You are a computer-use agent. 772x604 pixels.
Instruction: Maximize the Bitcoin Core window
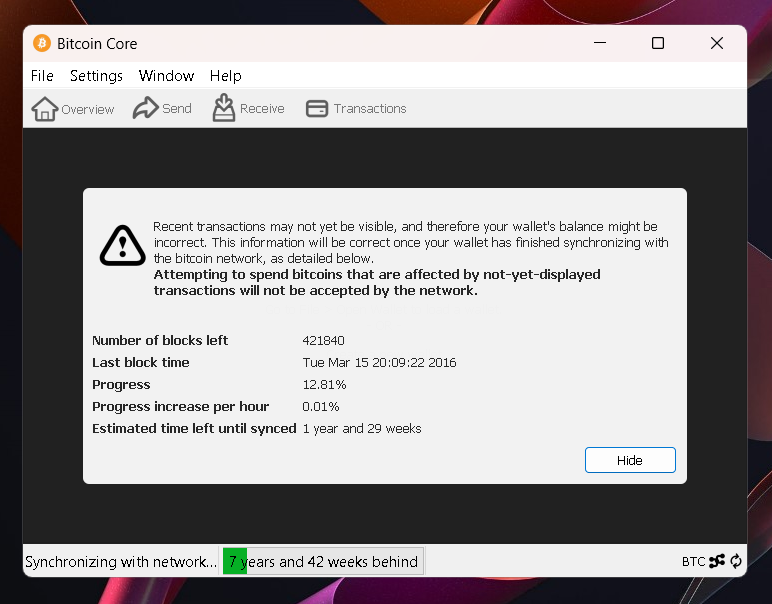(x=658, y=43)
